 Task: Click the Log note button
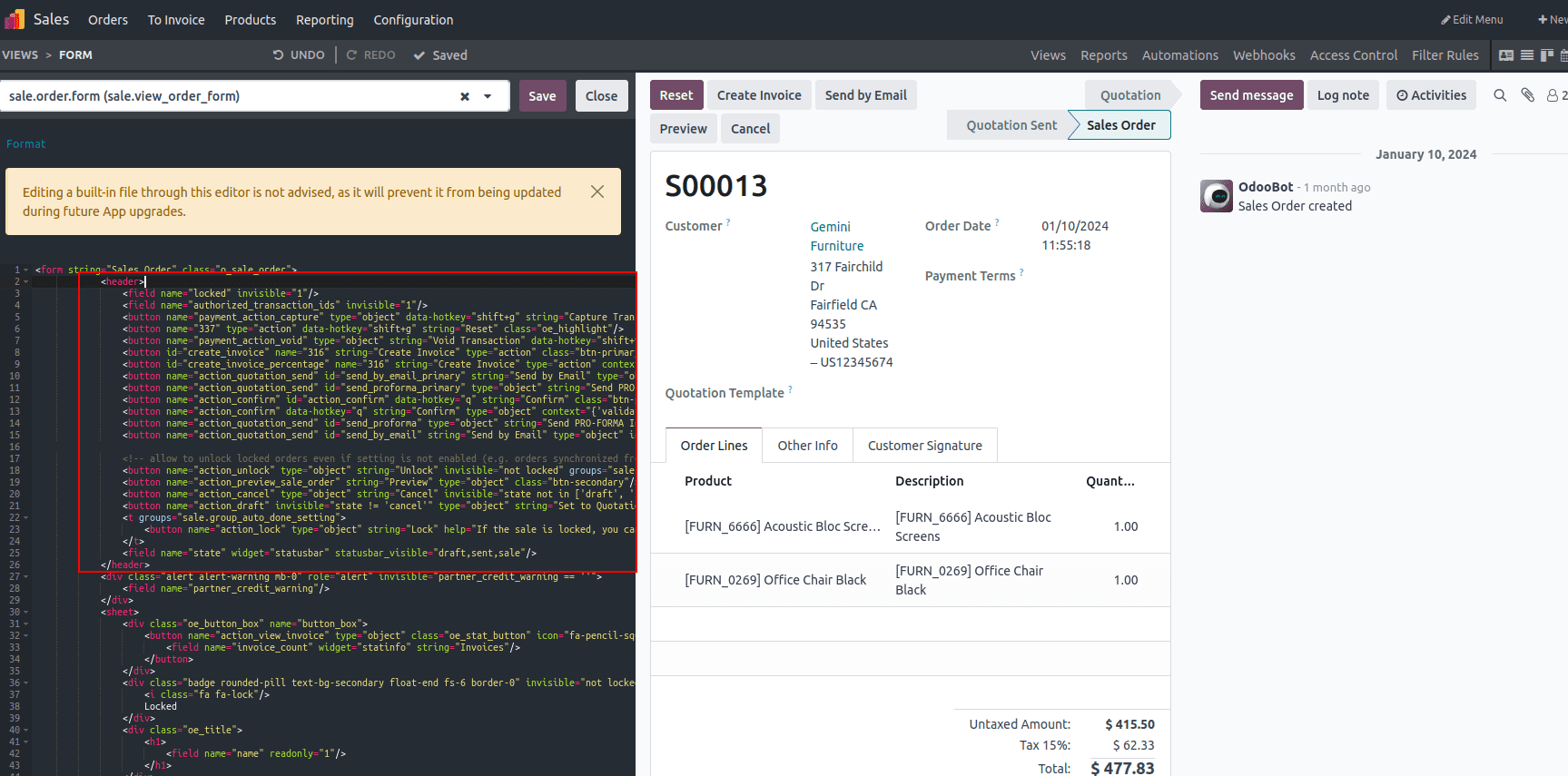click(1343, 95)
